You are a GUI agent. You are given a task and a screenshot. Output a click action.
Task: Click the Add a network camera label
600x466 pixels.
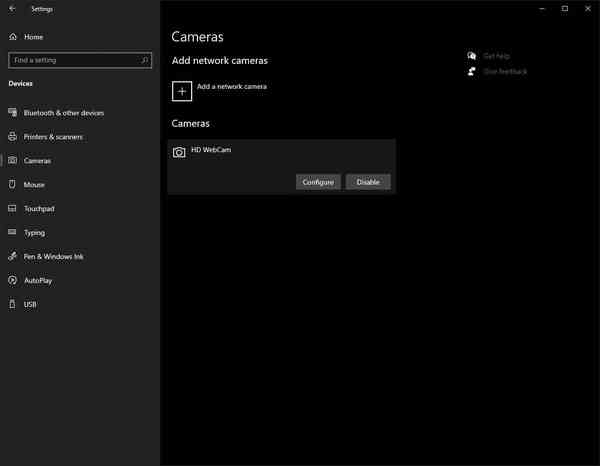232,86
